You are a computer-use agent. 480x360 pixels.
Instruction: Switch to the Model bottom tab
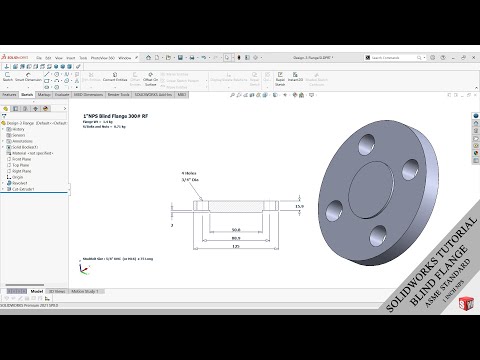point(37,291)
